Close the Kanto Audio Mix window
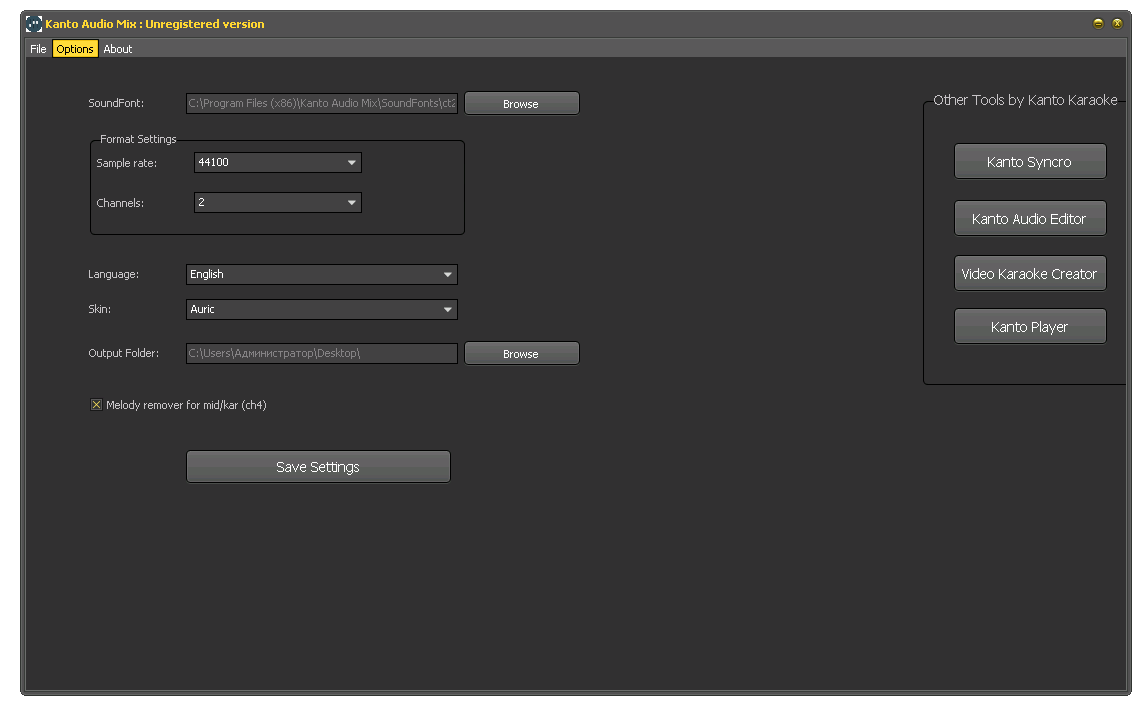1142x710 pixels. click(1117, 23)
